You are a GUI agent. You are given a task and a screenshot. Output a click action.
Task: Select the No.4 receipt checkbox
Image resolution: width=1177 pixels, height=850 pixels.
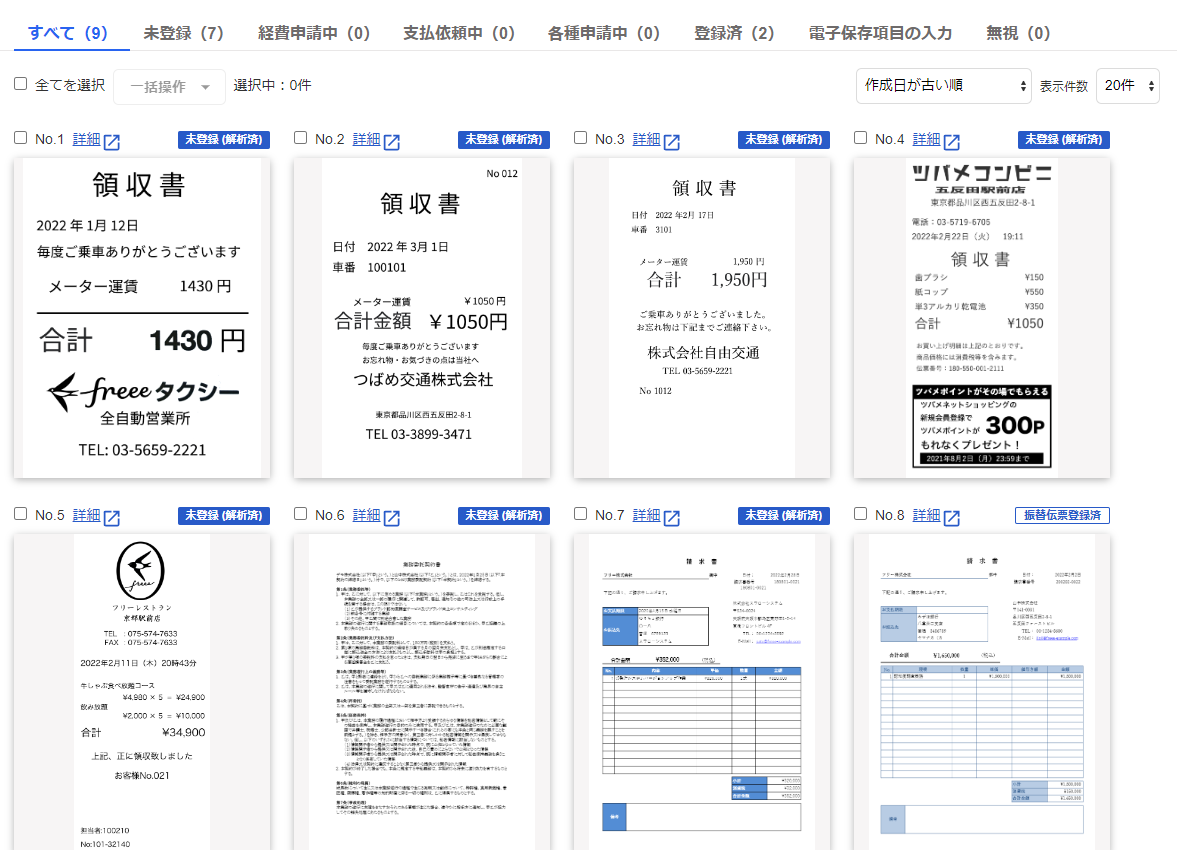click(x=861, y=138)
